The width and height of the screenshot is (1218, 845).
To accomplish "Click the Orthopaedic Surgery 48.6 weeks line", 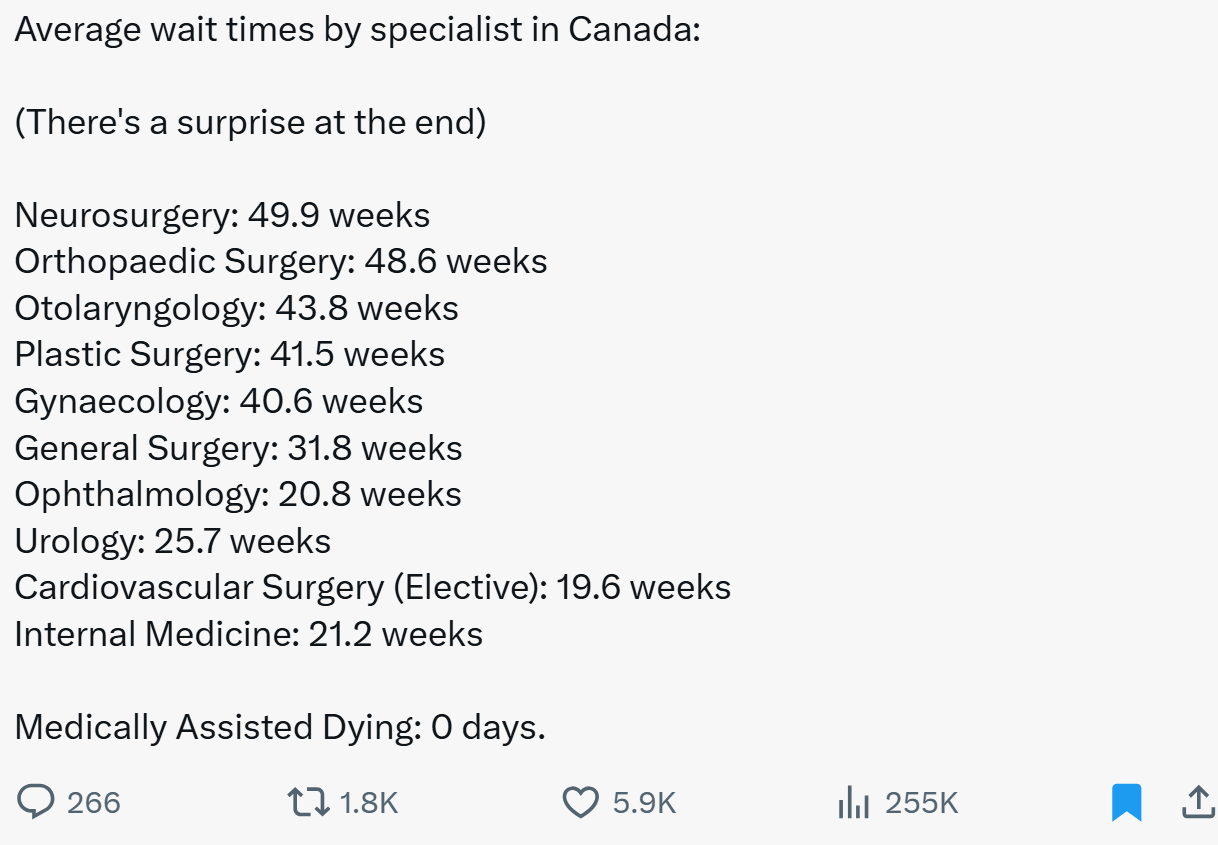I will [x=281, y=261].
